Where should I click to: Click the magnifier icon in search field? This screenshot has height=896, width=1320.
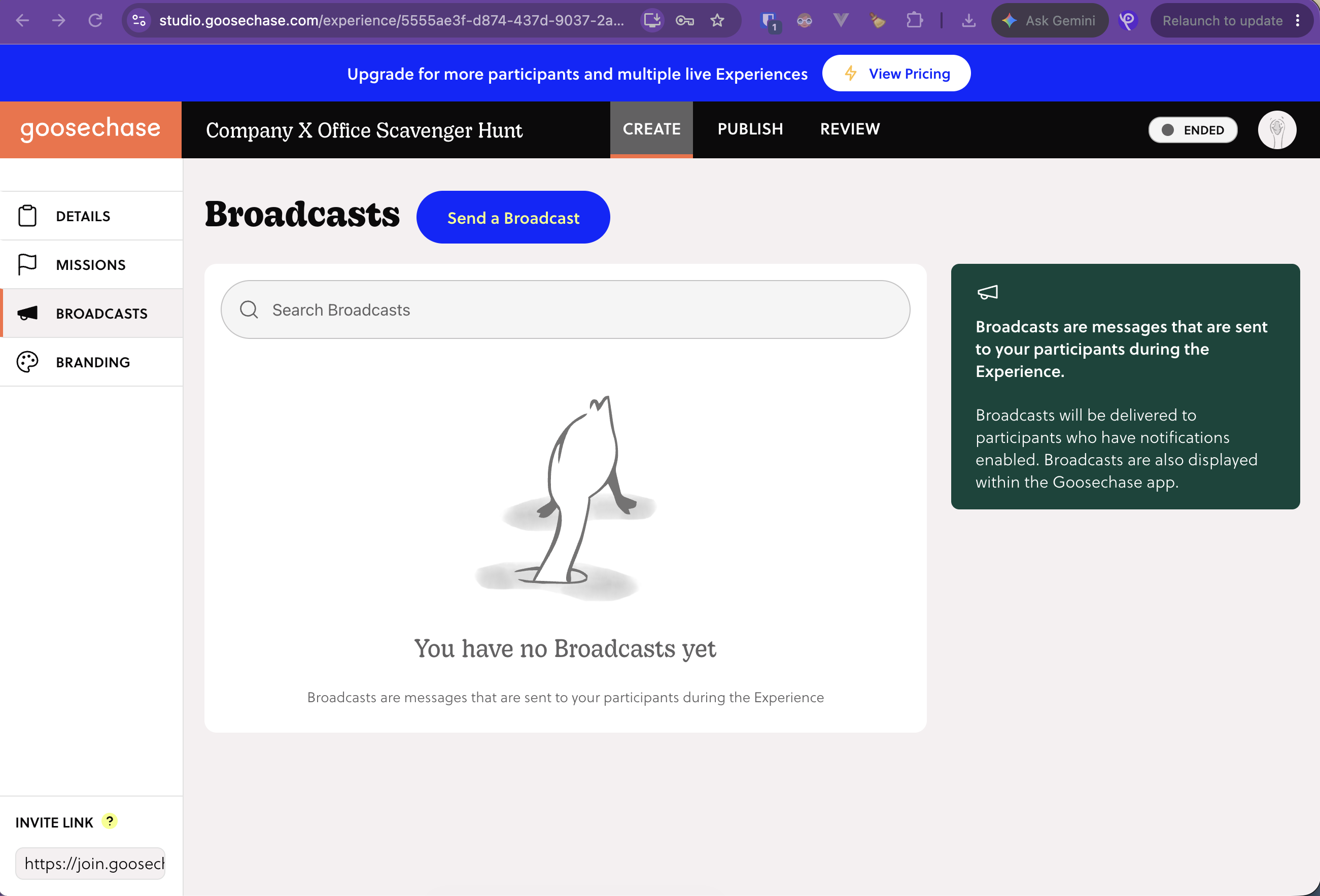point(249,309)
